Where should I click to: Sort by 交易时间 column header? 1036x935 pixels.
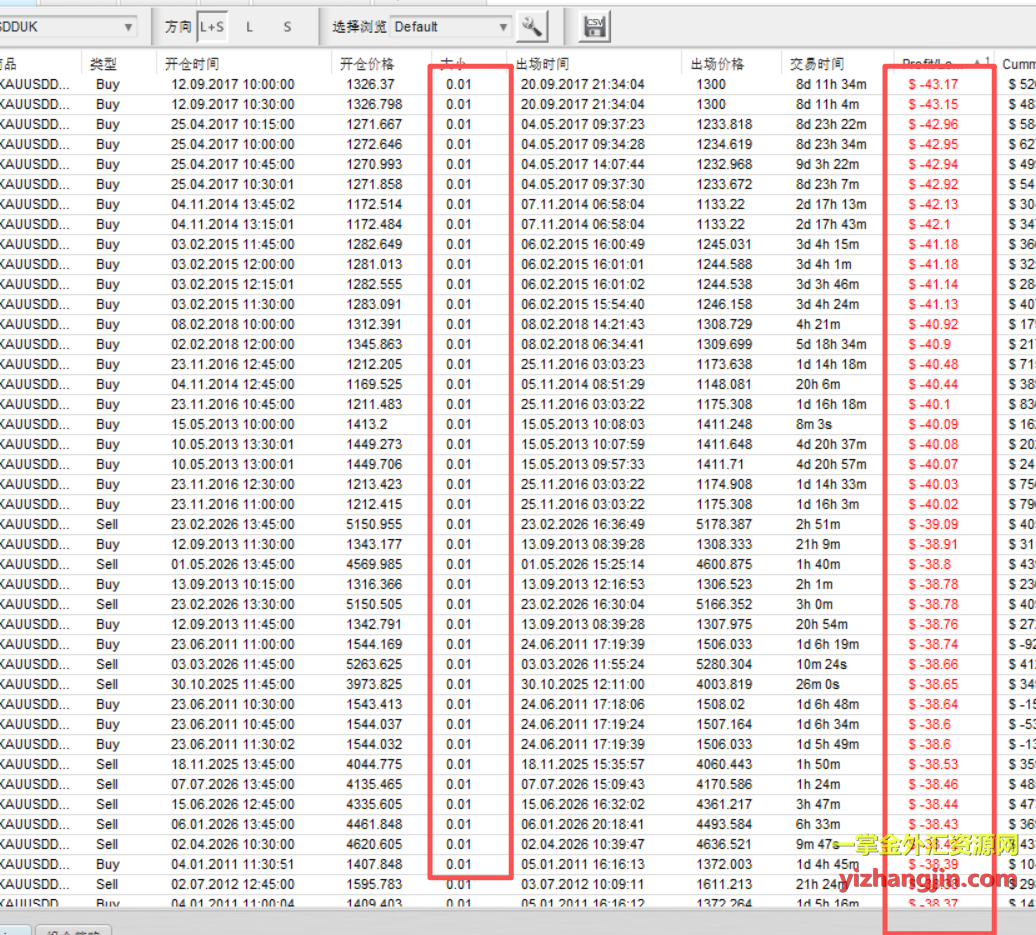[817, 64]
